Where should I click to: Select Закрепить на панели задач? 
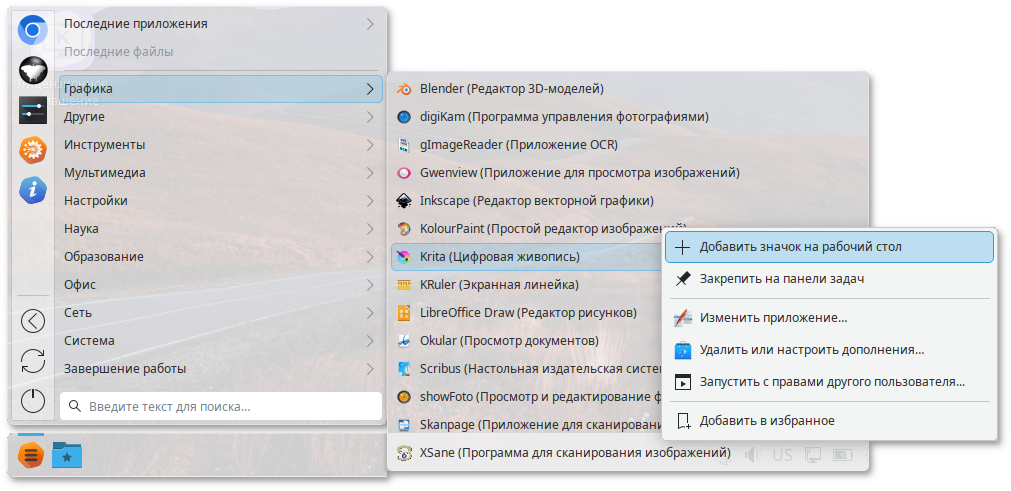point(829,279)
